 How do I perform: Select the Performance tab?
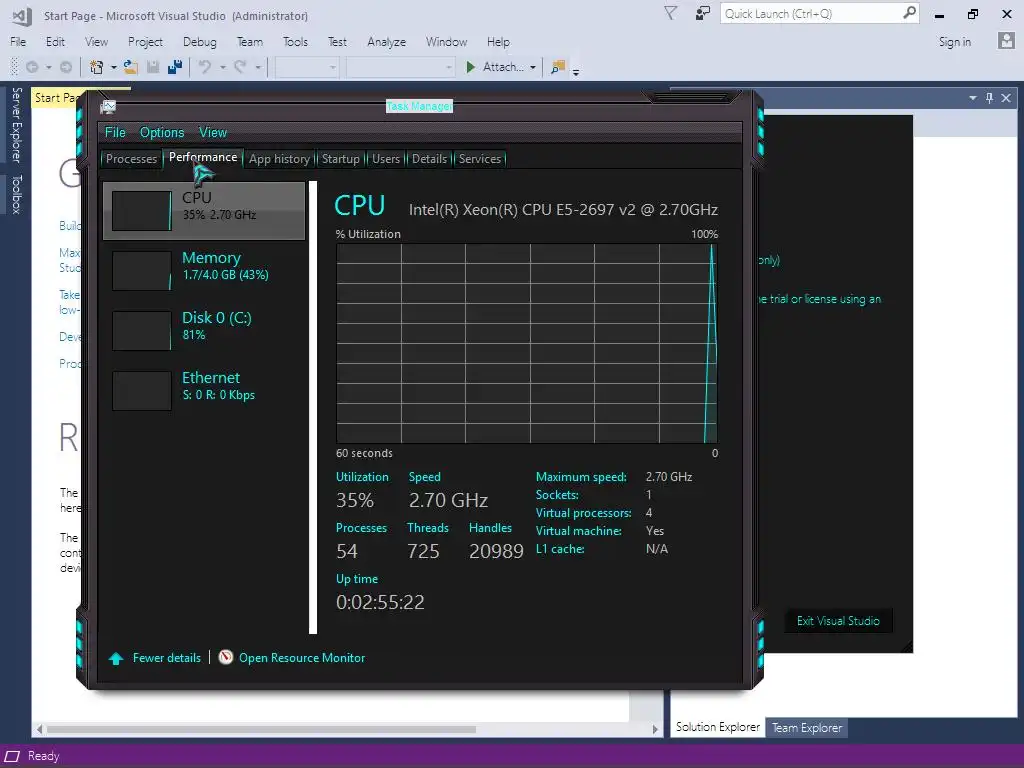coord(203,157)
